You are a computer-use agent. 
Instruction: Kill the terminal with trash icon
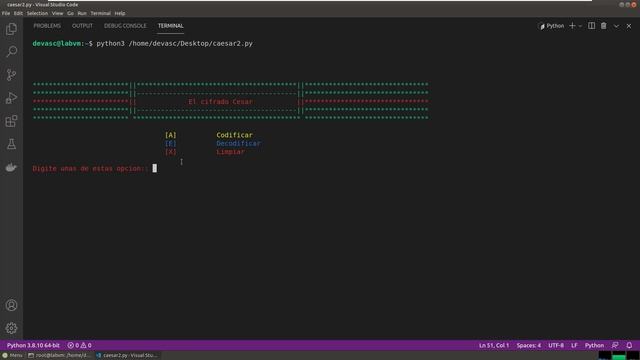pos(604,26)
